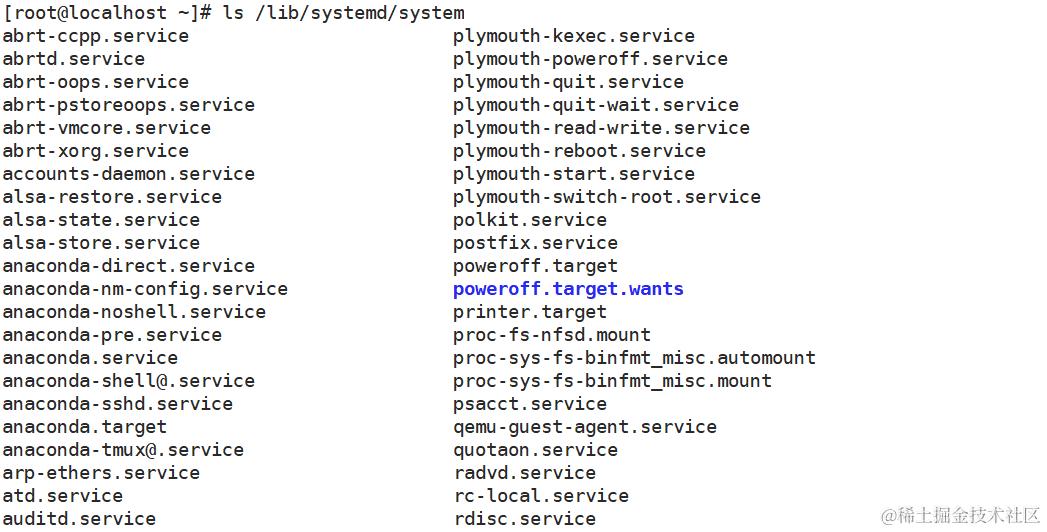Screen dimensions: 1047x532
Task: Click the plymouth-switch-root.service entry
Action: 606,197
